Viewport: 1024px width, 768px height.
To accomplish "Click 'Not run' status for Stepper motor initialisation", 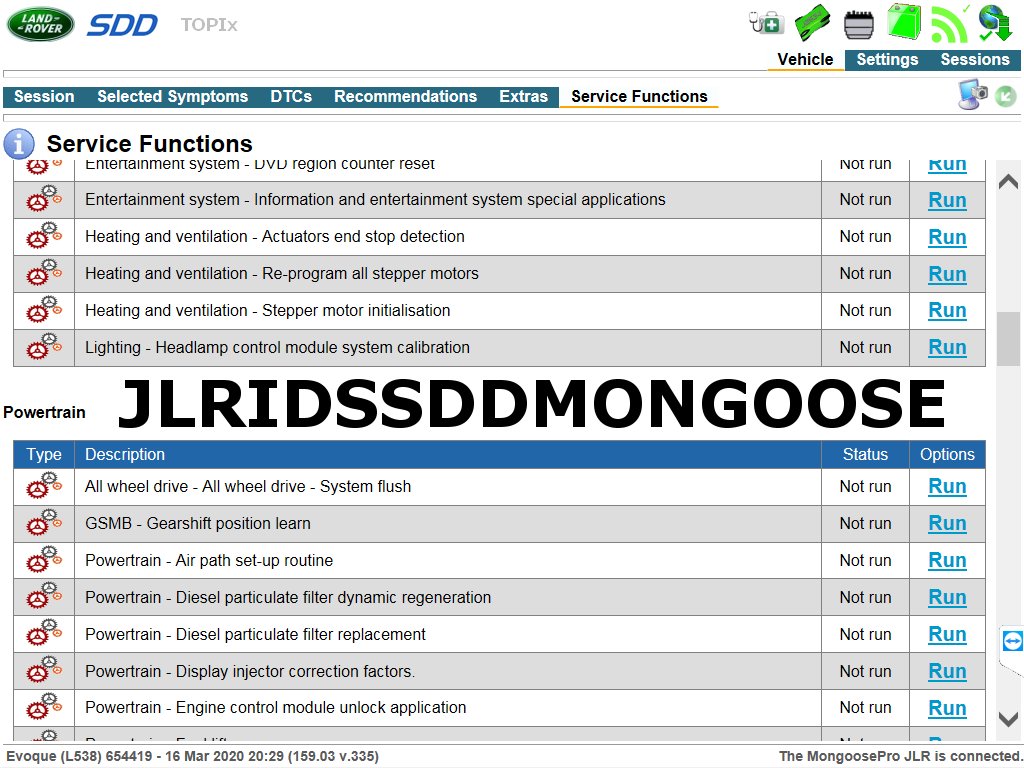I will click(x=865, y=310).
